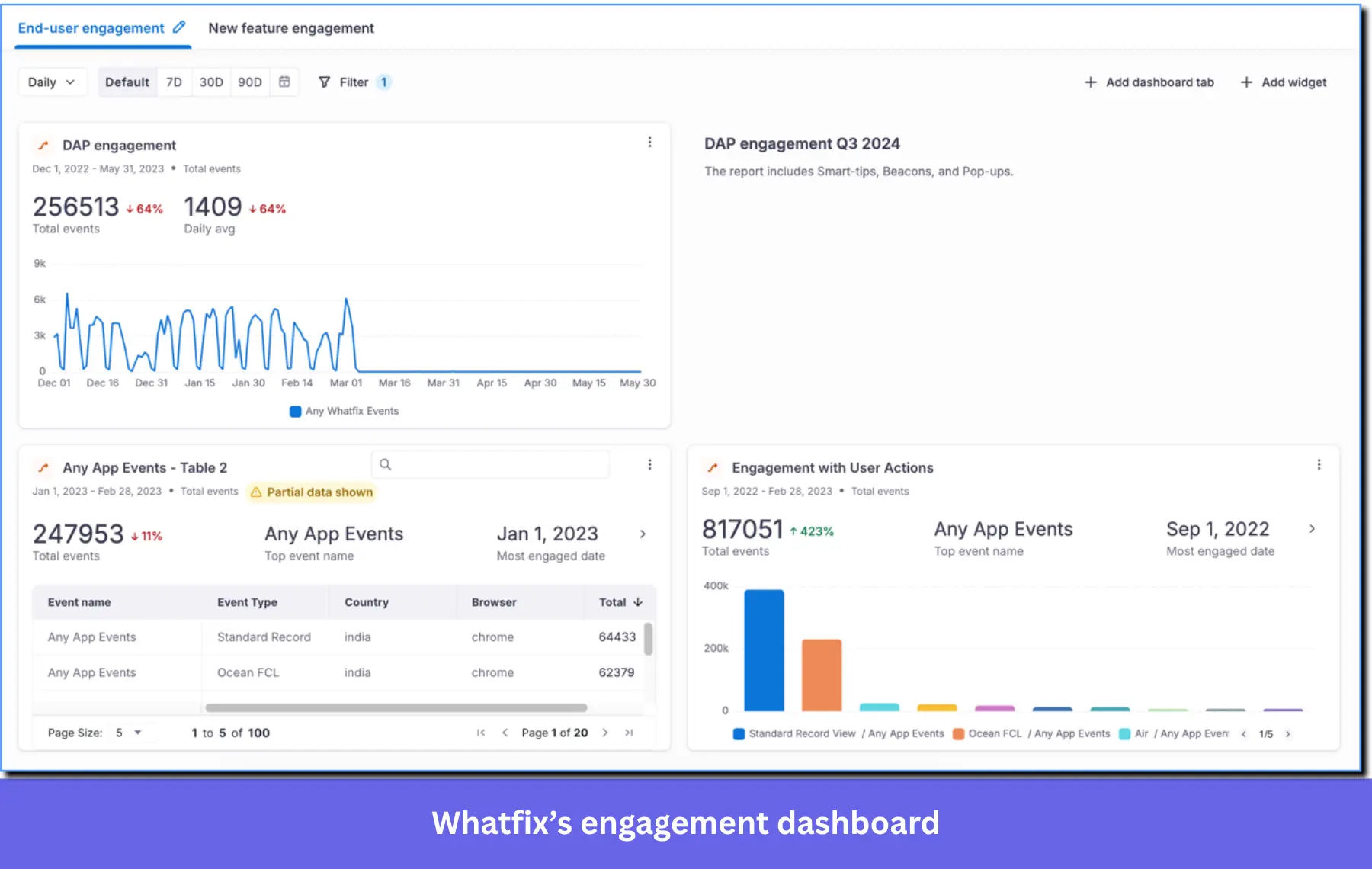Toggle Standard Record View legend series
Viewport: 1372px width, 869px height.
tap(838, 733)
